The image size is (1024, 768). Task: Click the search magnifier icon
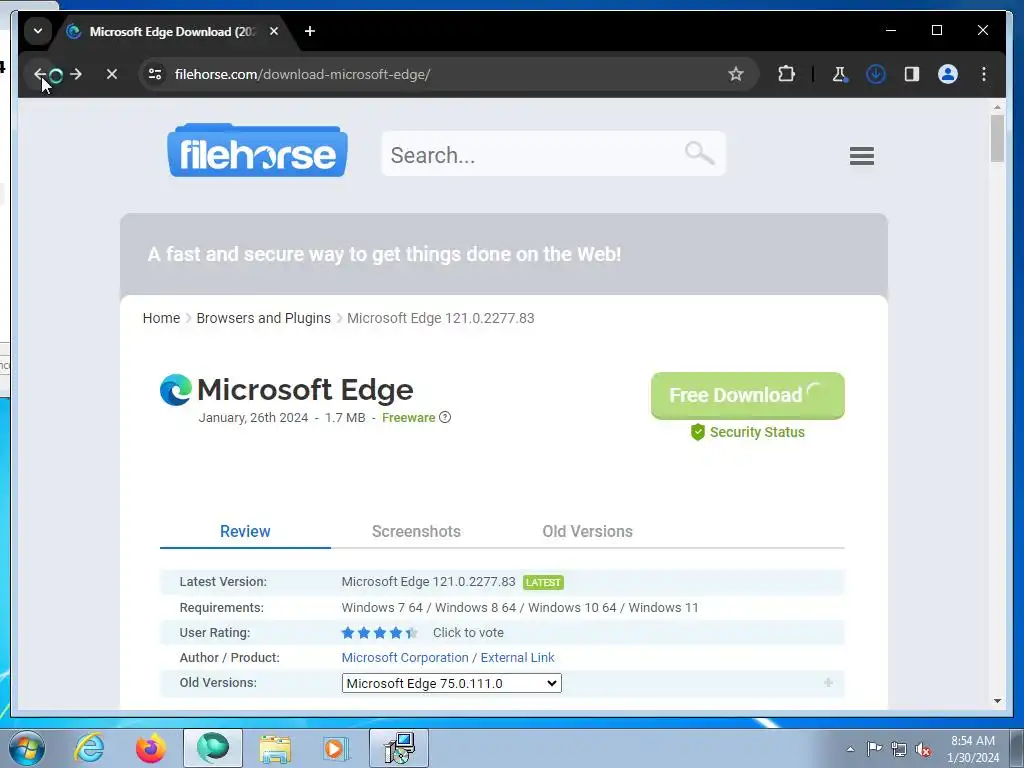pos(699,154)
